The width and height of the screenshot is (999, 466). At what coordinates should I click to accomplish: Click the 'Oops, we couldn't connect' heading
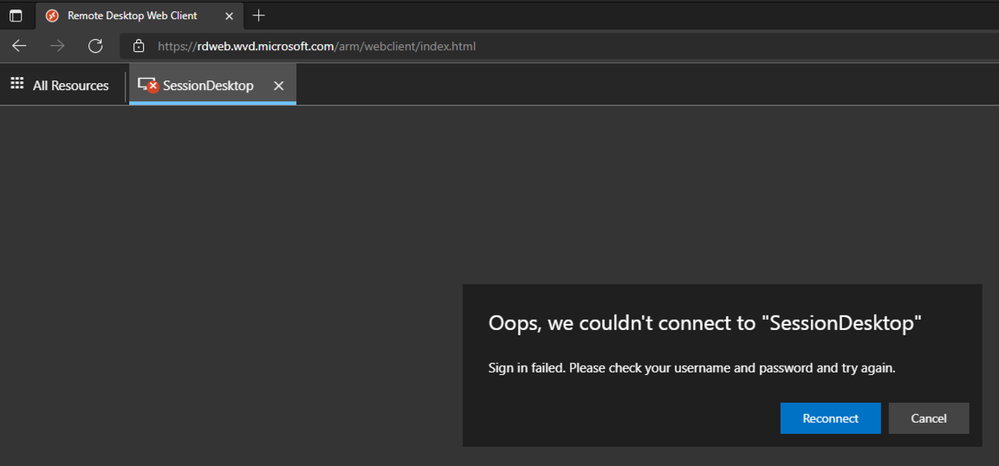pos(705,323)
